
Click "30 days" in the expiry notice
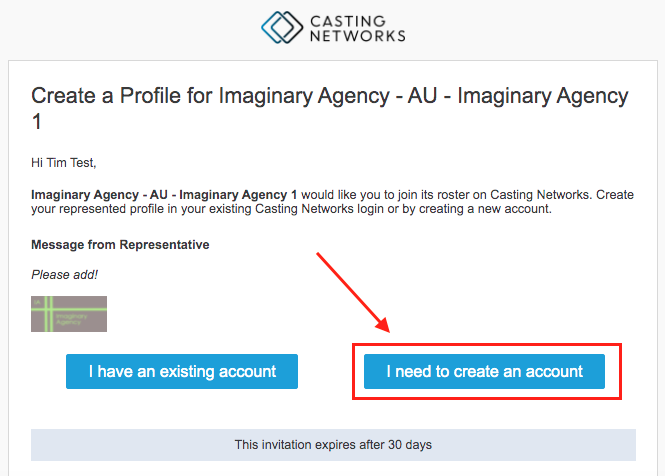410,444
